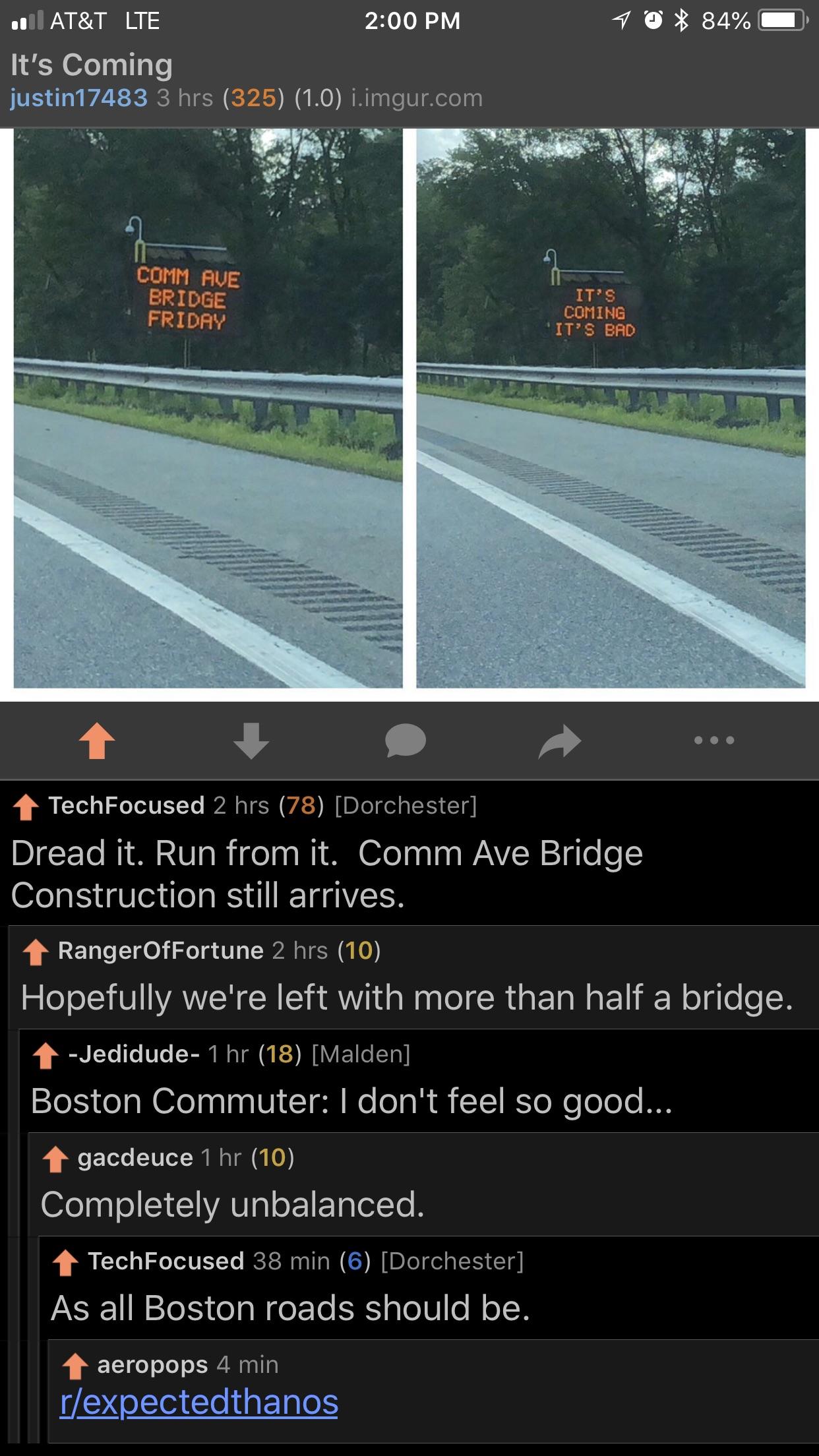Collapse the Dread it comment thread
Image resolution: width=819 pixels, height=1456 pixels.
(x=409, y=852)
